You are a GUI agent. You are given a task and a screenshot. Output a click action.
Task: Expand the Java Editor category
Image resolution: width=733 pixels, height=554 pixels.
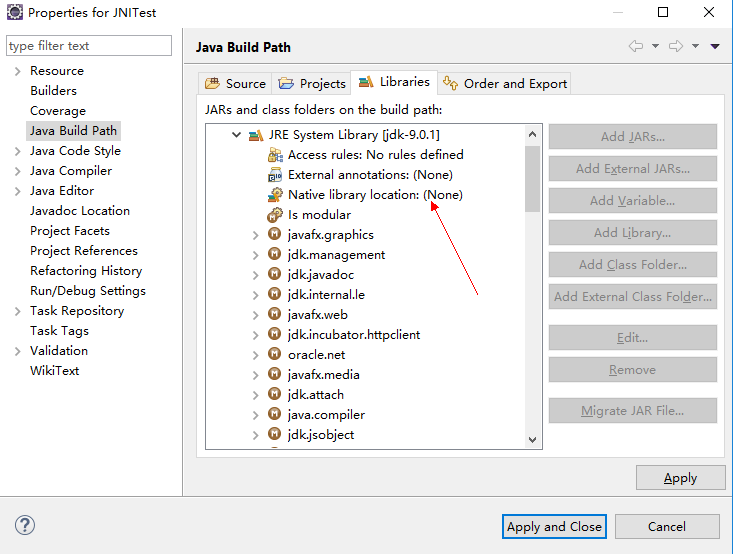click(17, 192)
